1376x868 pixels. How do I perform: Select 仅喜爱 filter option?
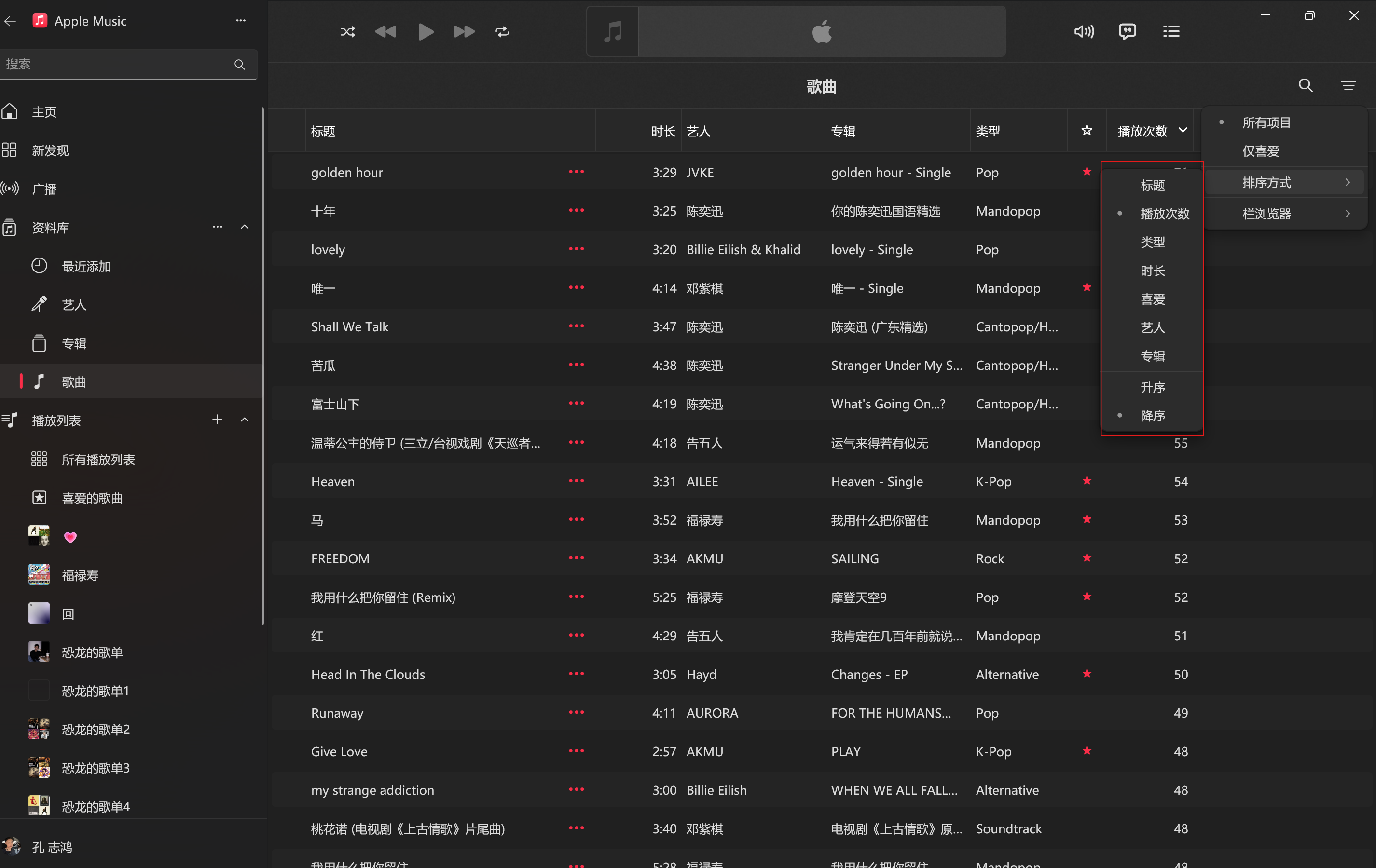(x=1261, y=151)
